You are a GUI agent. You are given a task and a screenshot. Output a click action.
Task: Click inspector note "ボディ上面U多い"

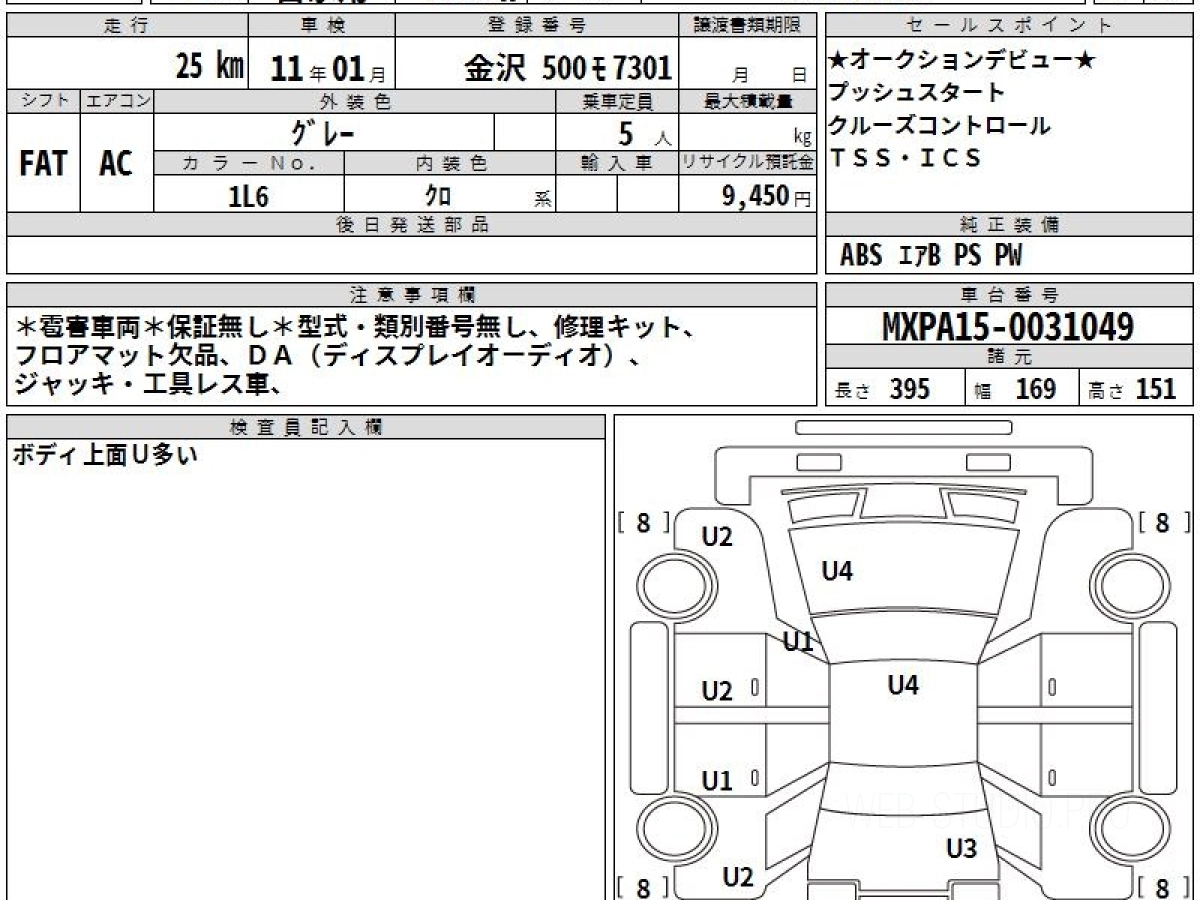coord(106,456)
